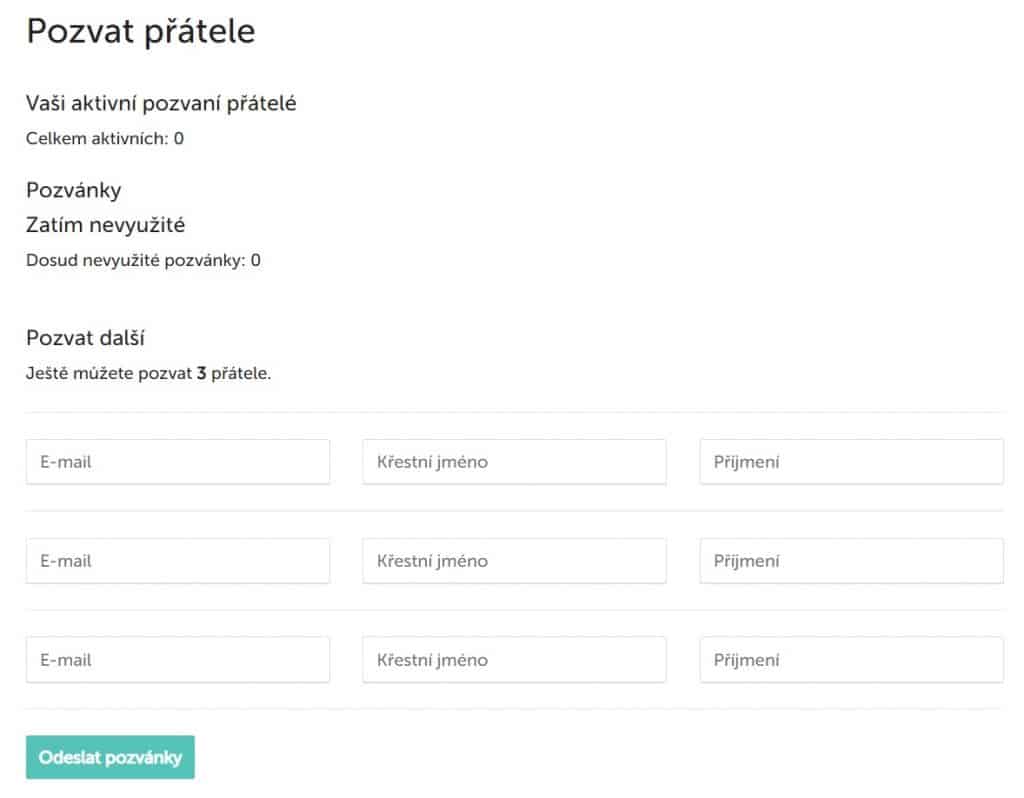Click the bold number 3 in the invite limit text
This screenshot has height=798, width=1024.
pos(202,376)
